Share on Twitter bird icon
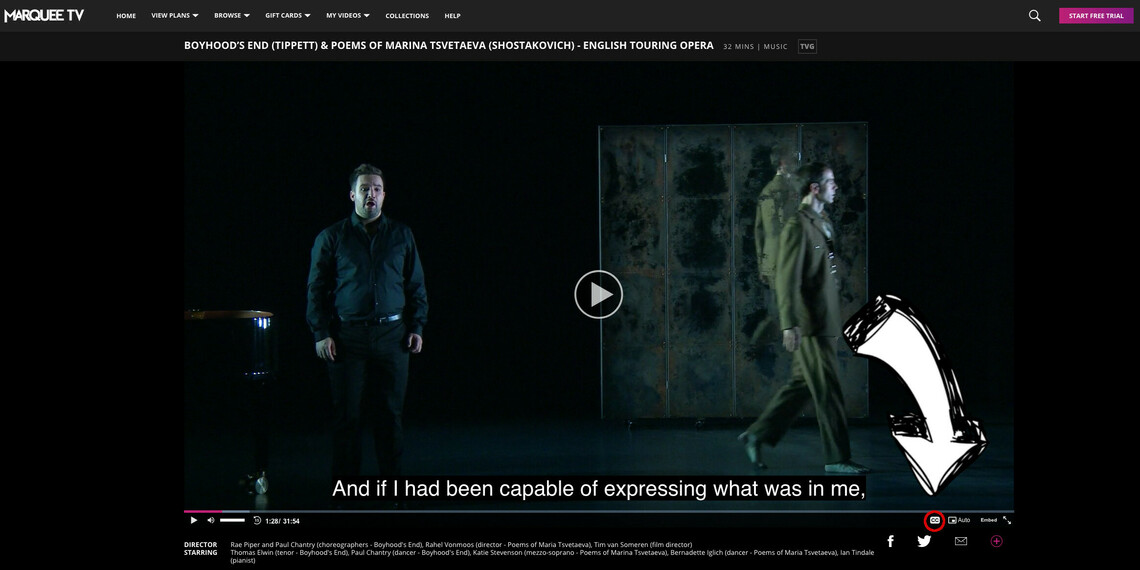Screen dimensions: 1140x570 tap(924, 541)
